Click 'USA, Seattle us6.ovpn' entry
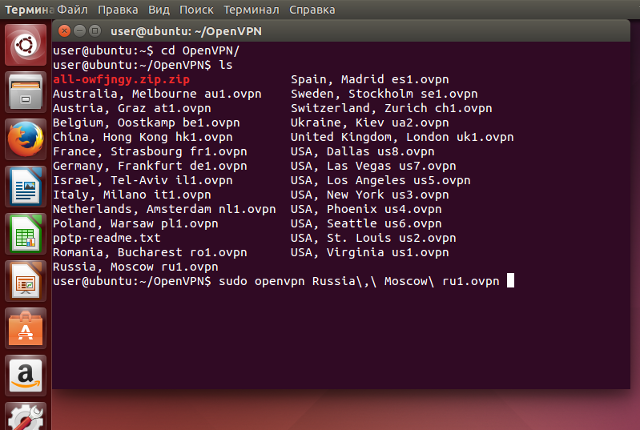Screen dimensions: 640x430 (366, 224)
